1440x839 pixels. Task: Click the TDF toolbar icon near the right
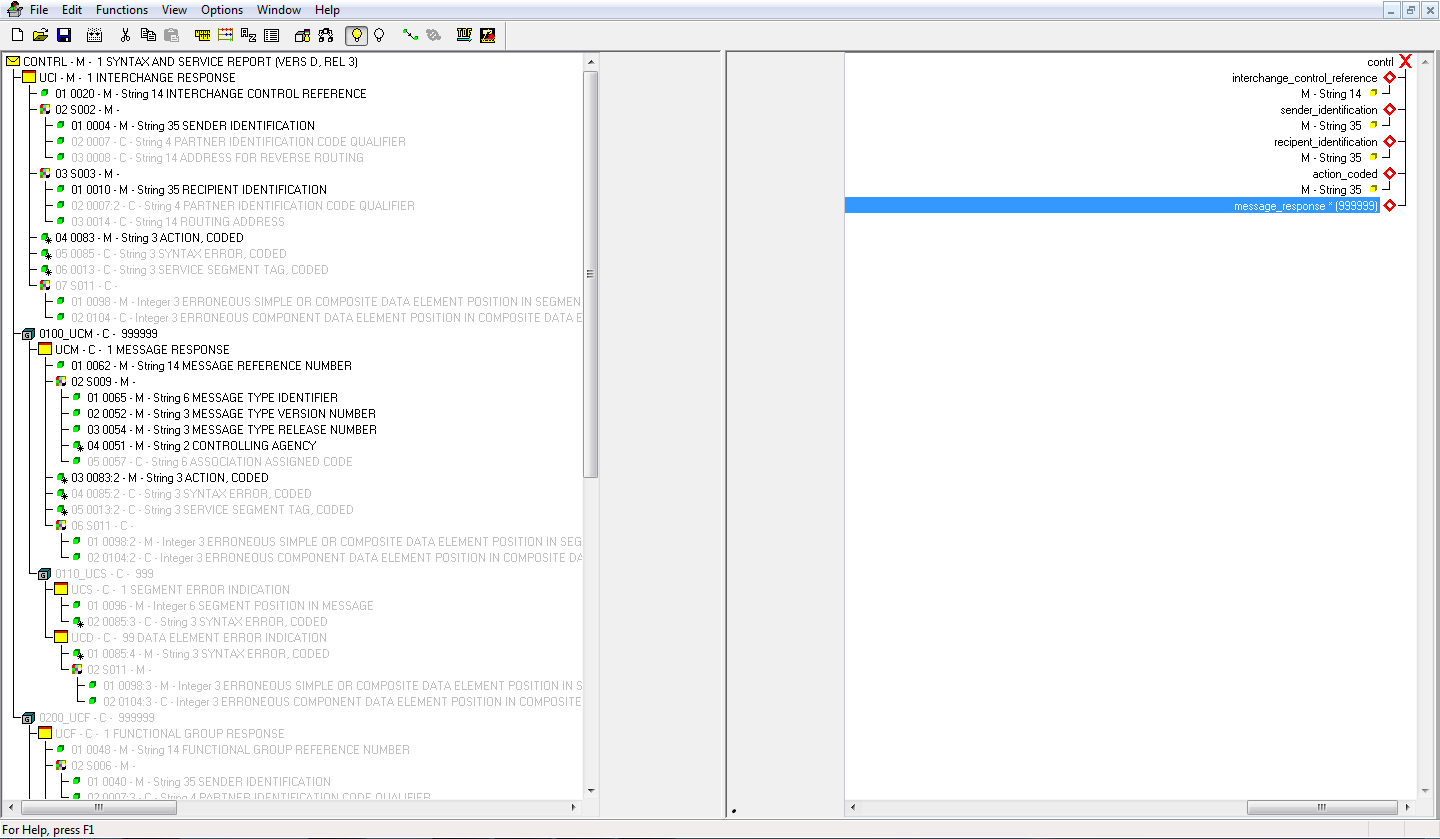coord(463,35)
